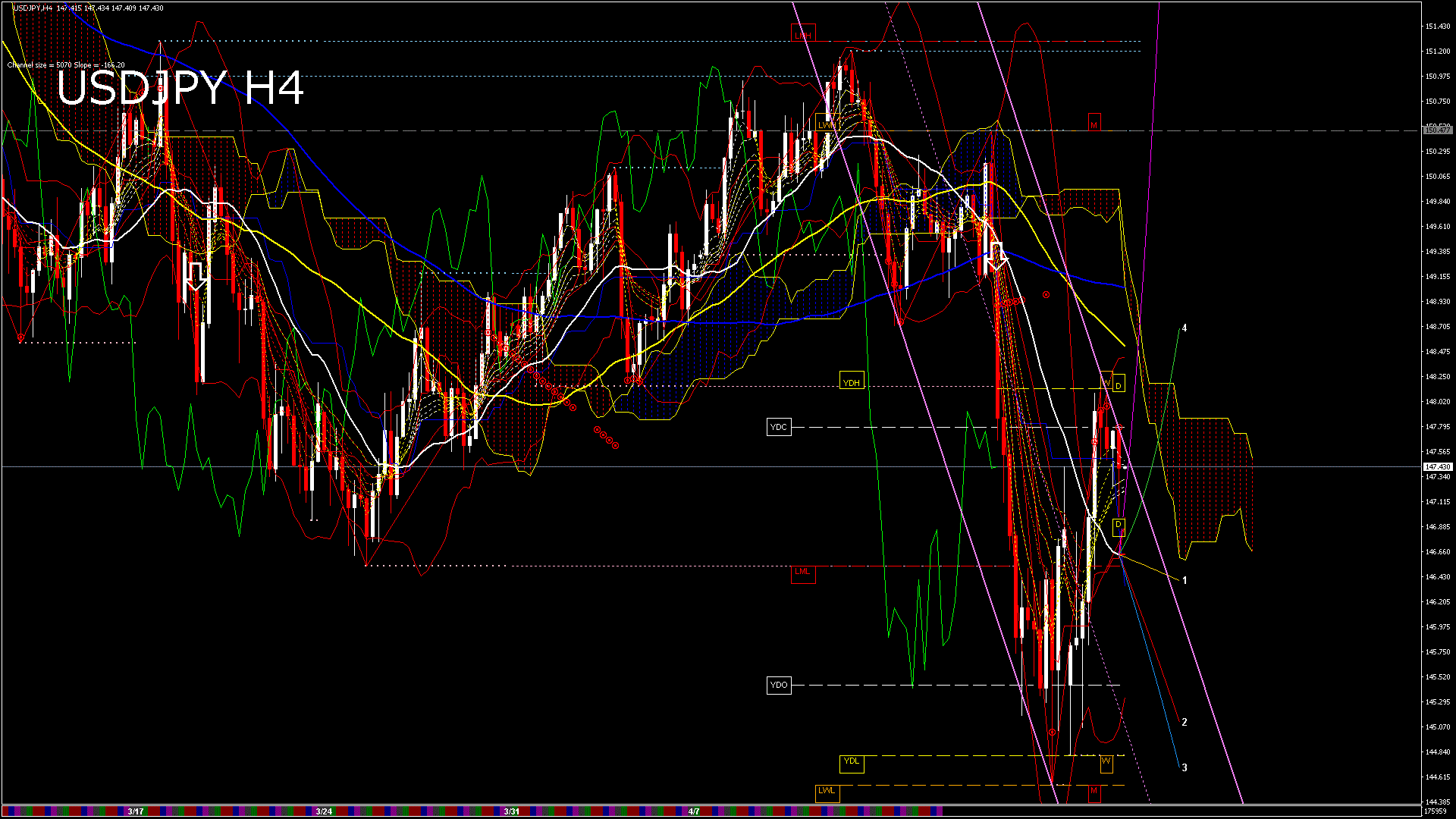
Task: Click the 144.385 price scale value
Action: click(1438, 802)
